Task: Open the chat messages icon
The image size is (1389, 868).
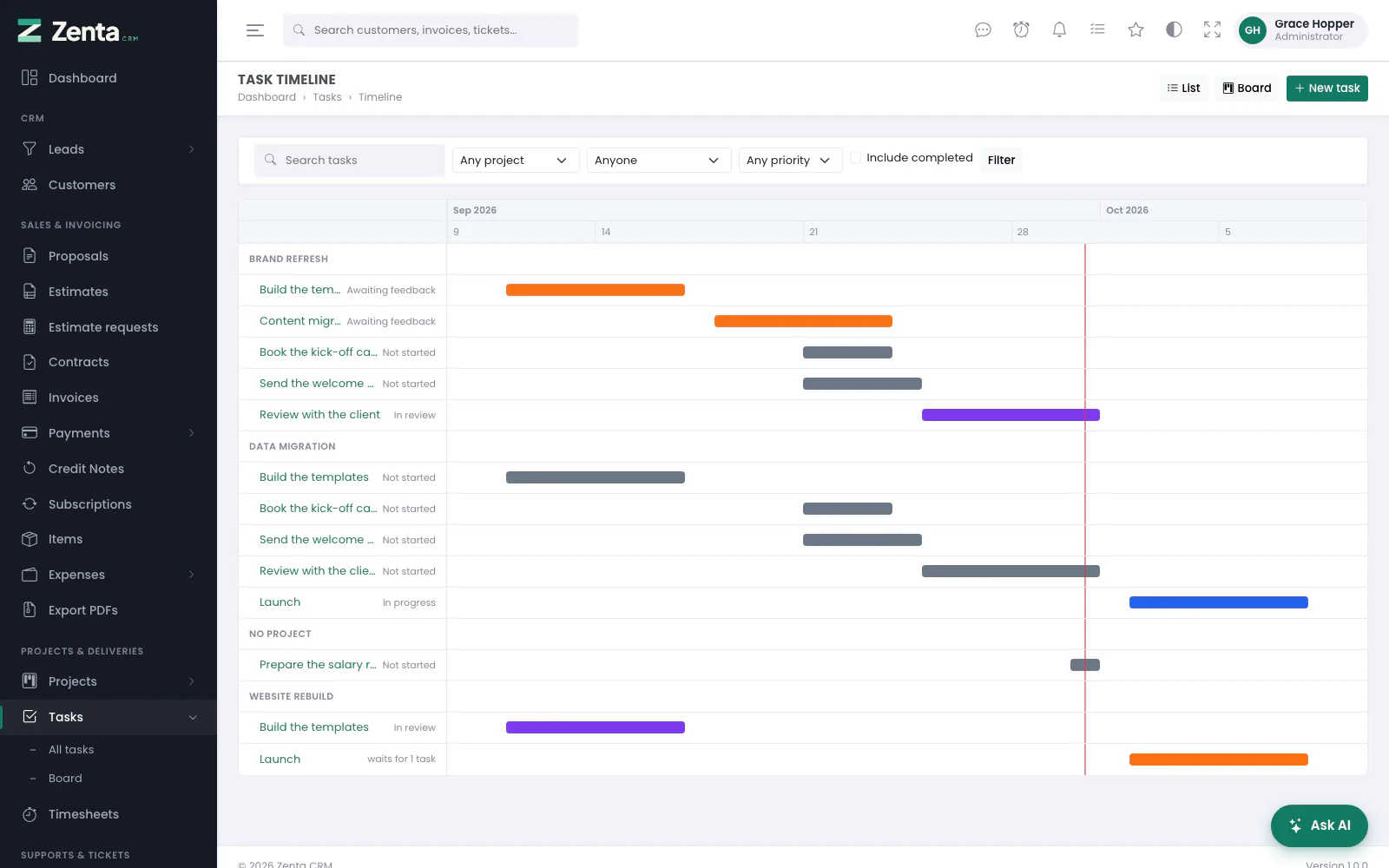Action: coord(983,30)
